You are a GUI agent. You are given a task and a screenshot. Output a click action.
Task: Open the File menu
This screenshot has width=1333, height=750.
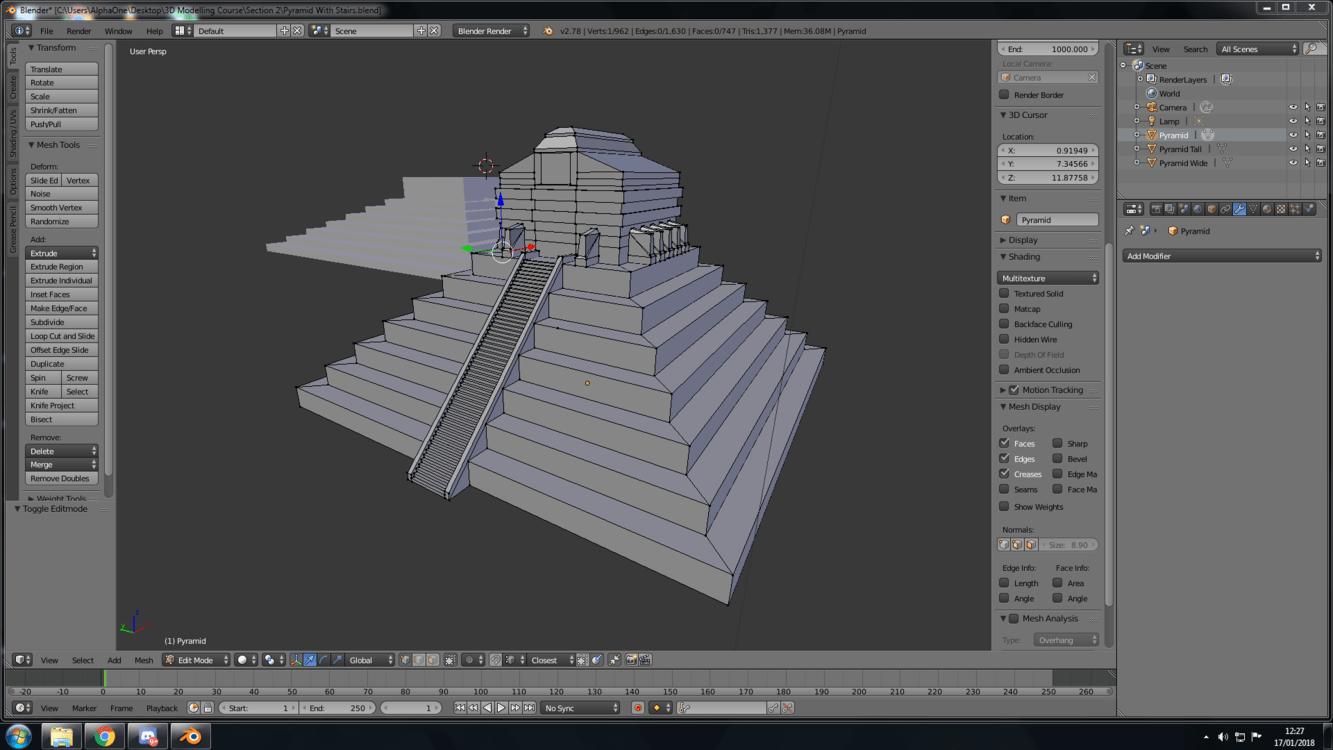click(x=46, y=31)
